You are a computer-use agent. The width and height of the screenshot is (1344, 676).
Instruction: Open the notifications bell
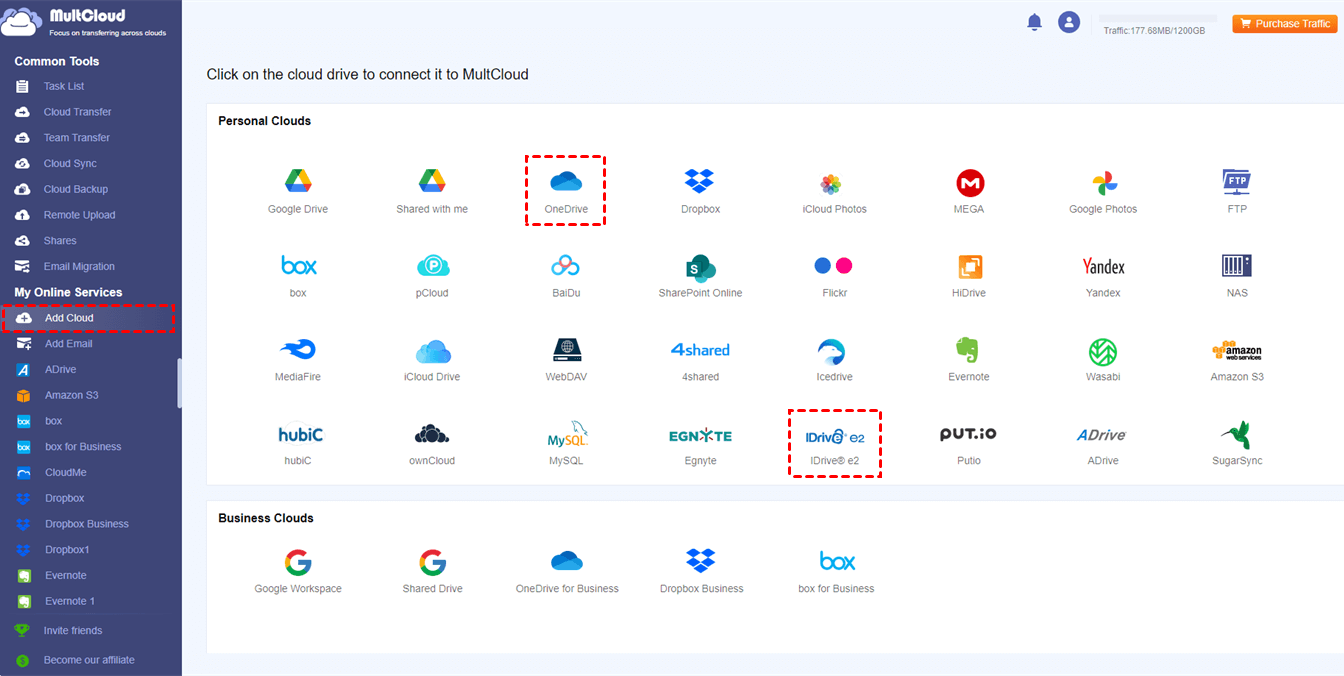[x=1035, y=22]
